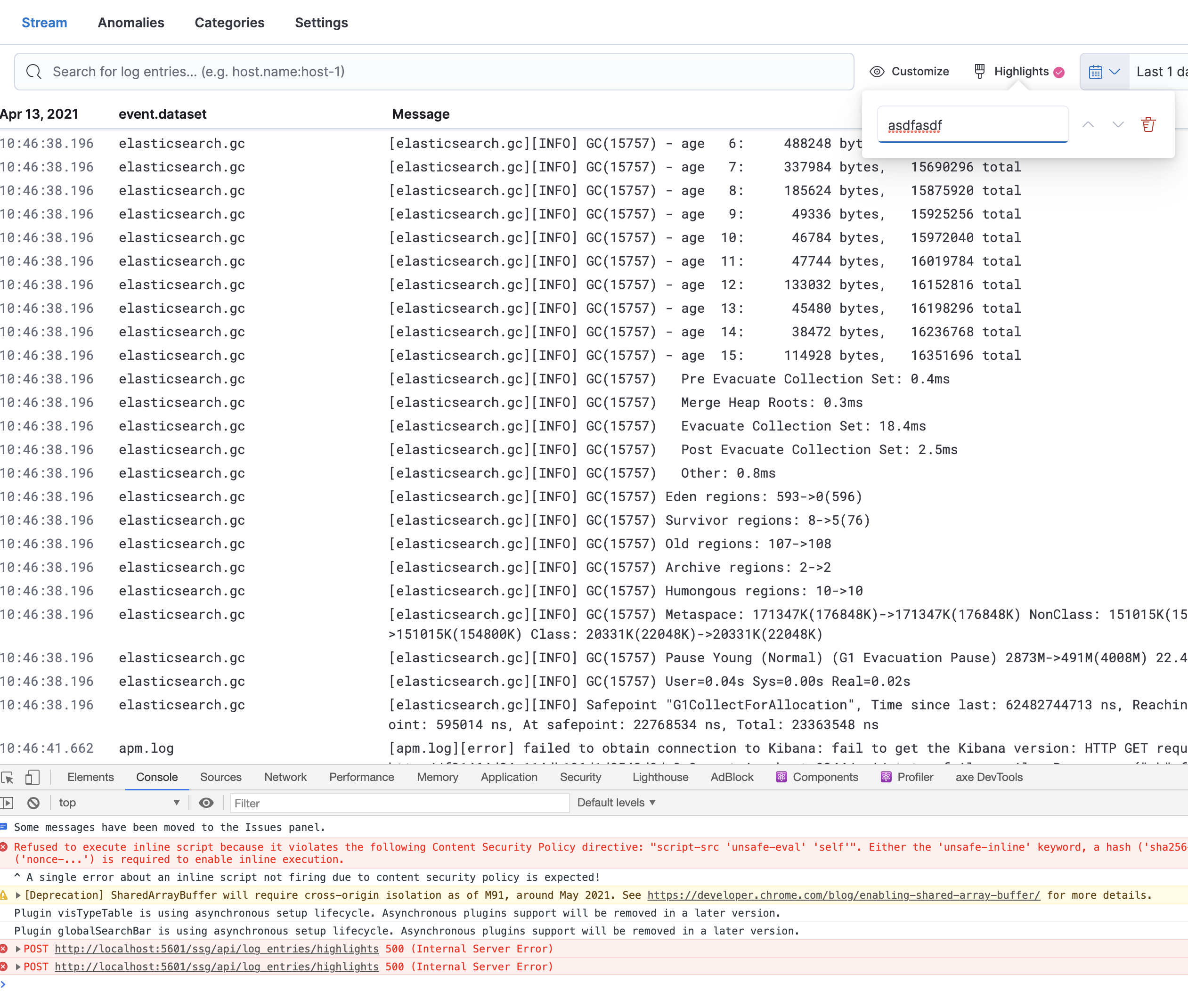
Task: Click the console Filter input
Action: click(x=399, y=803)
